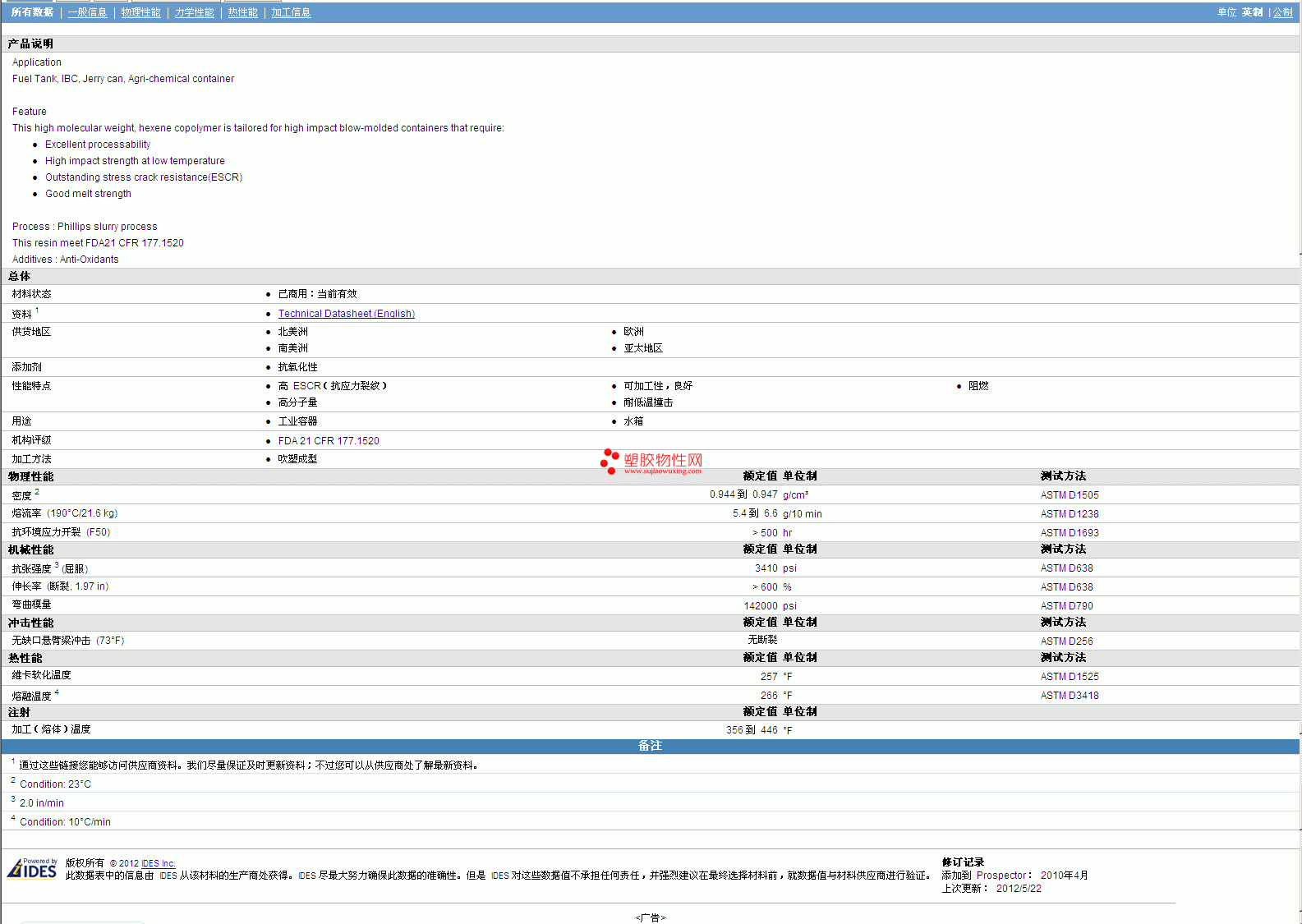
Task: Open the 力学性能 tab
Action: click(194, 12)
